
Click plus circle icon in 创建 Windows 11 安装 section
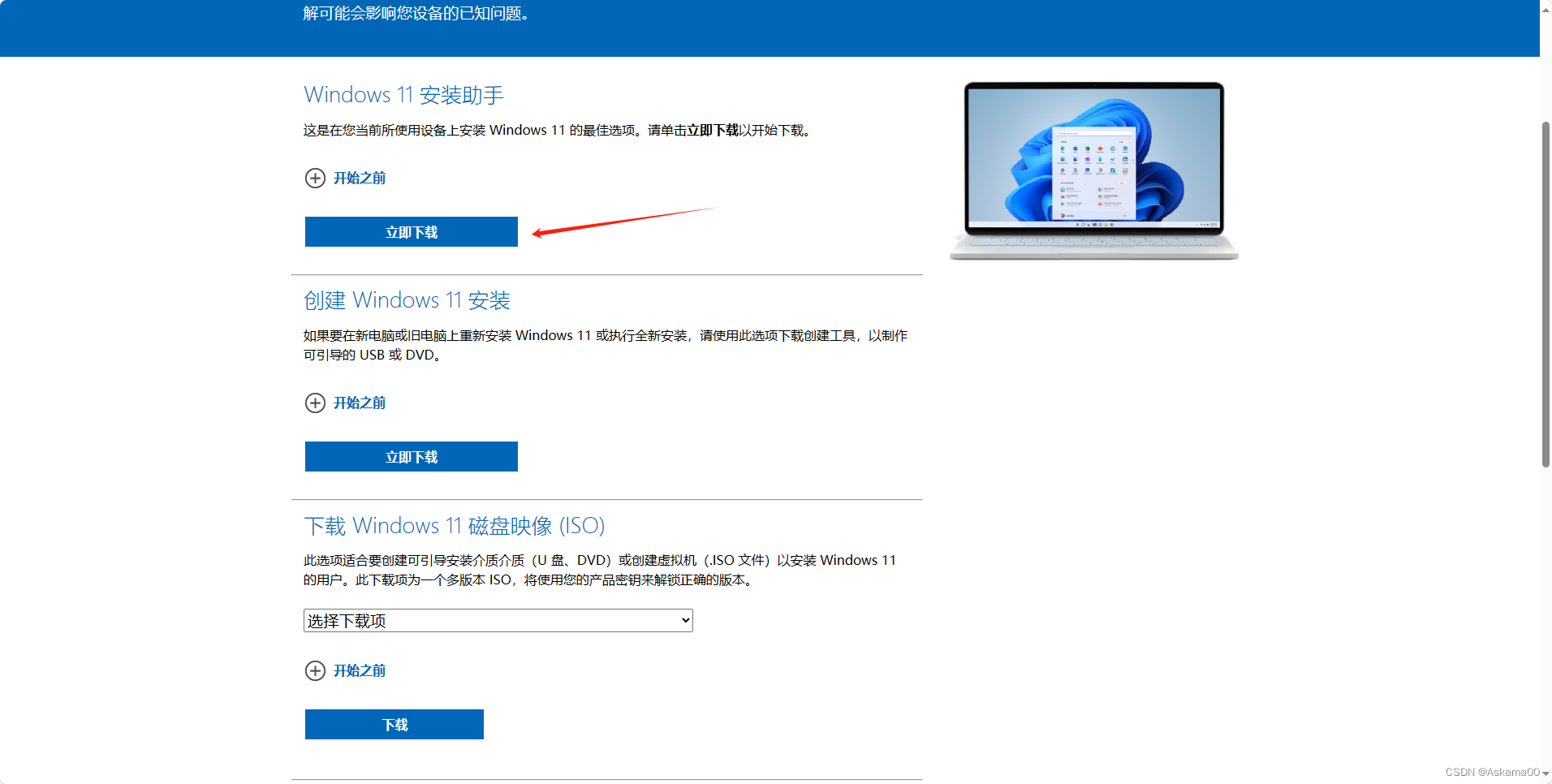(315, 403)
